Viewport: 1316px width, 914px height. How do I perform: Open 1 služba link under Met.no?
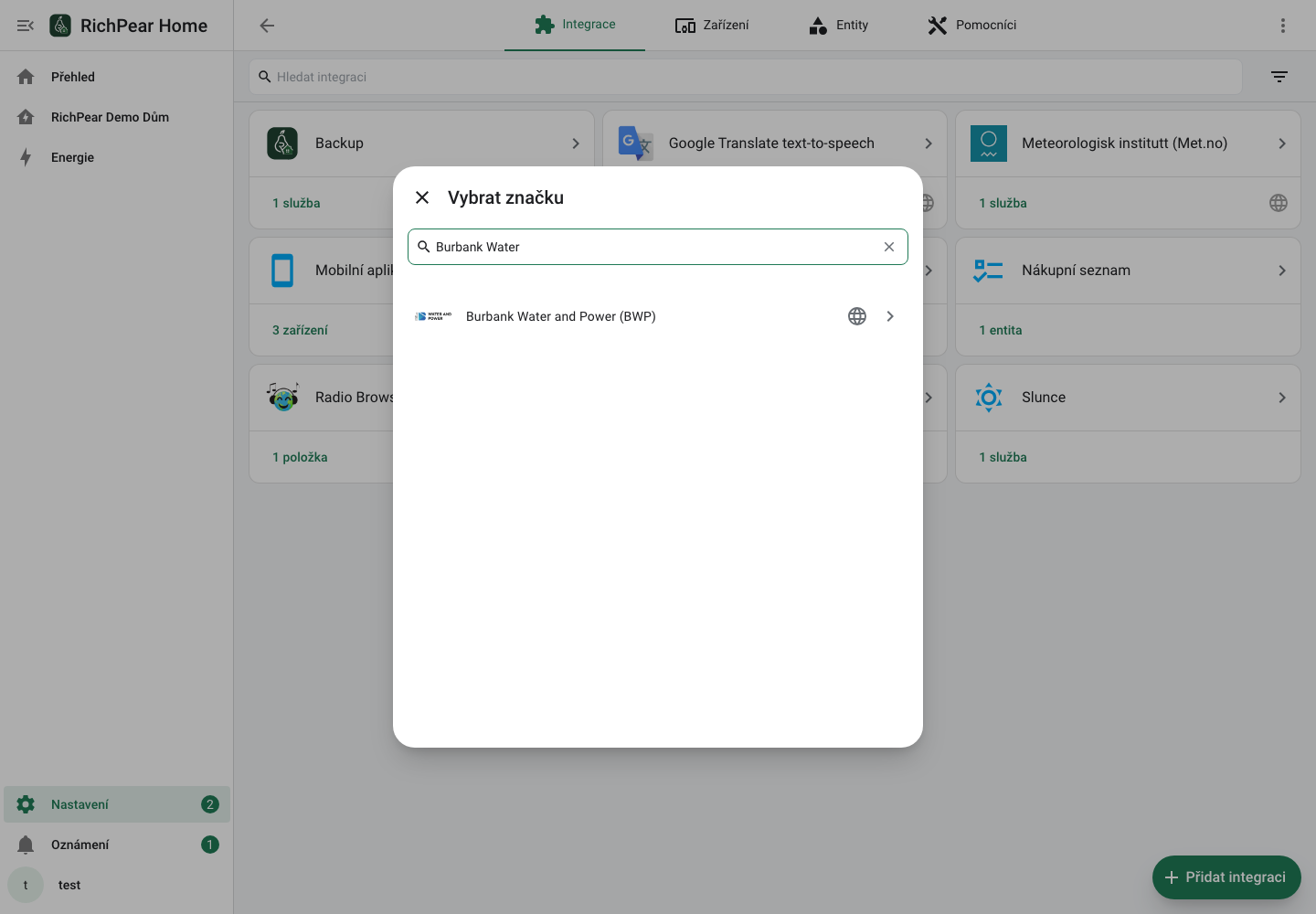point(1003,203)
